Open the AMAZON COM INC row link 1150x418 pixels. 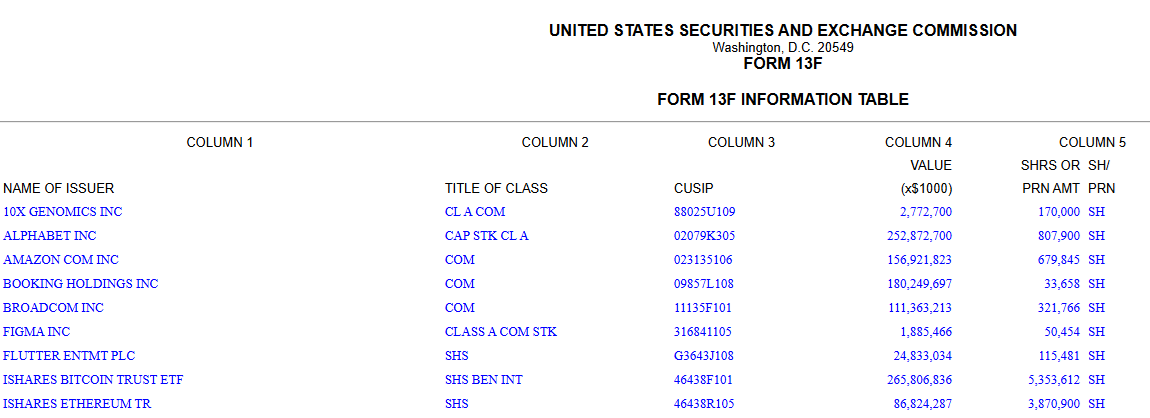point(60,260)
